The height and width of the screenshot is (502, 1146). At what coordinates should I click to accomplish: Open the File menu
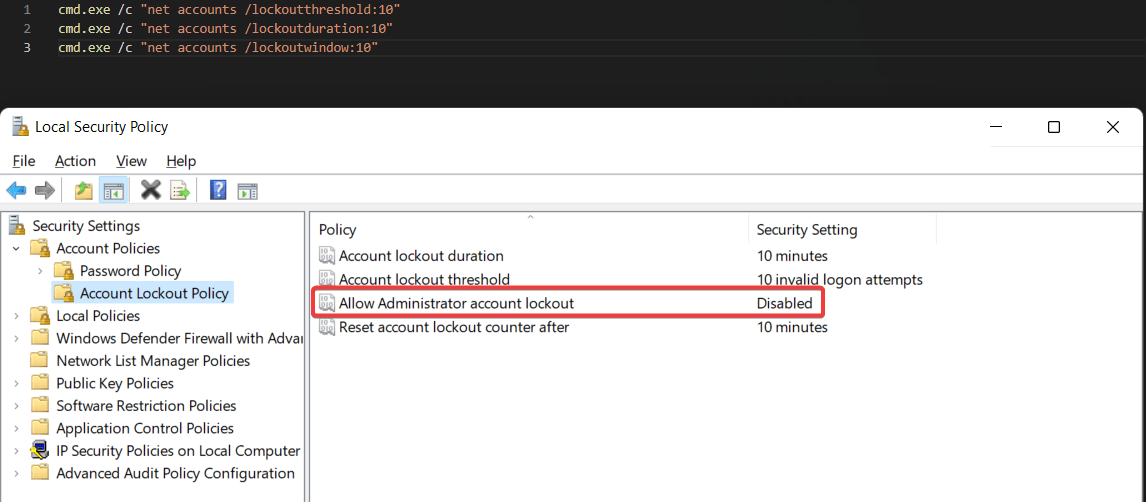[23, 161]
